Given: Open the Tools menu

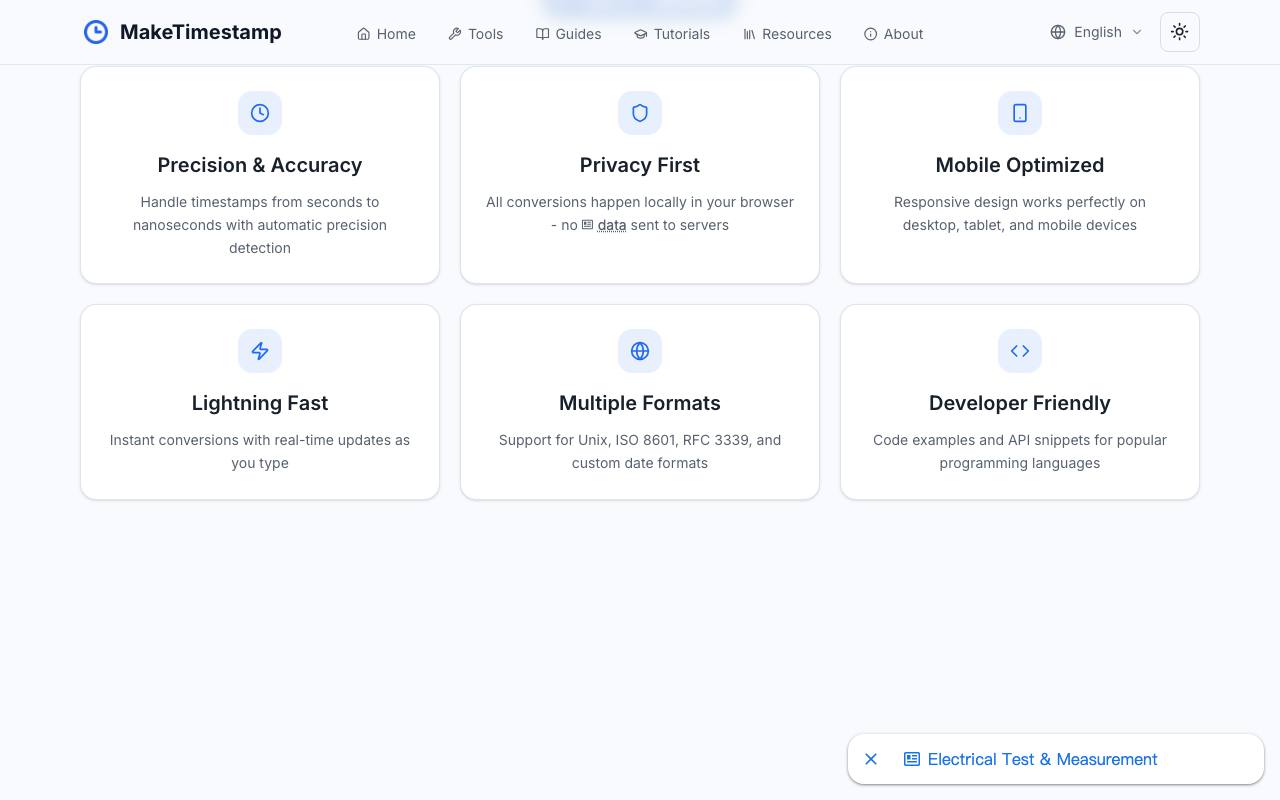Looking at the screenshot, I should click(x=475, y=34).
